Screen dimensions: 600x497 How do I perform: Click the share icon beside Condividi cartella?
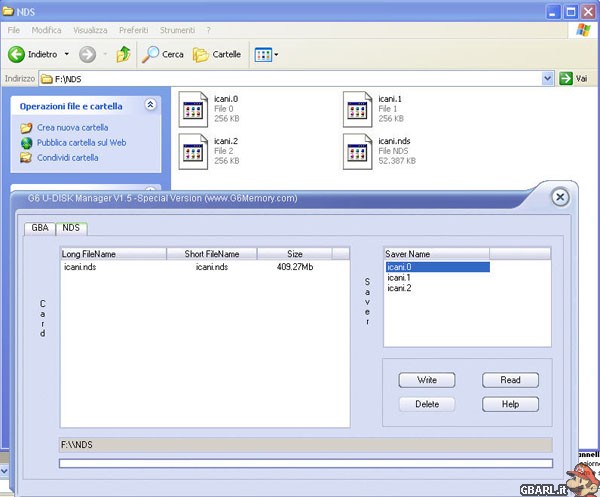click(x=26, y=158)
